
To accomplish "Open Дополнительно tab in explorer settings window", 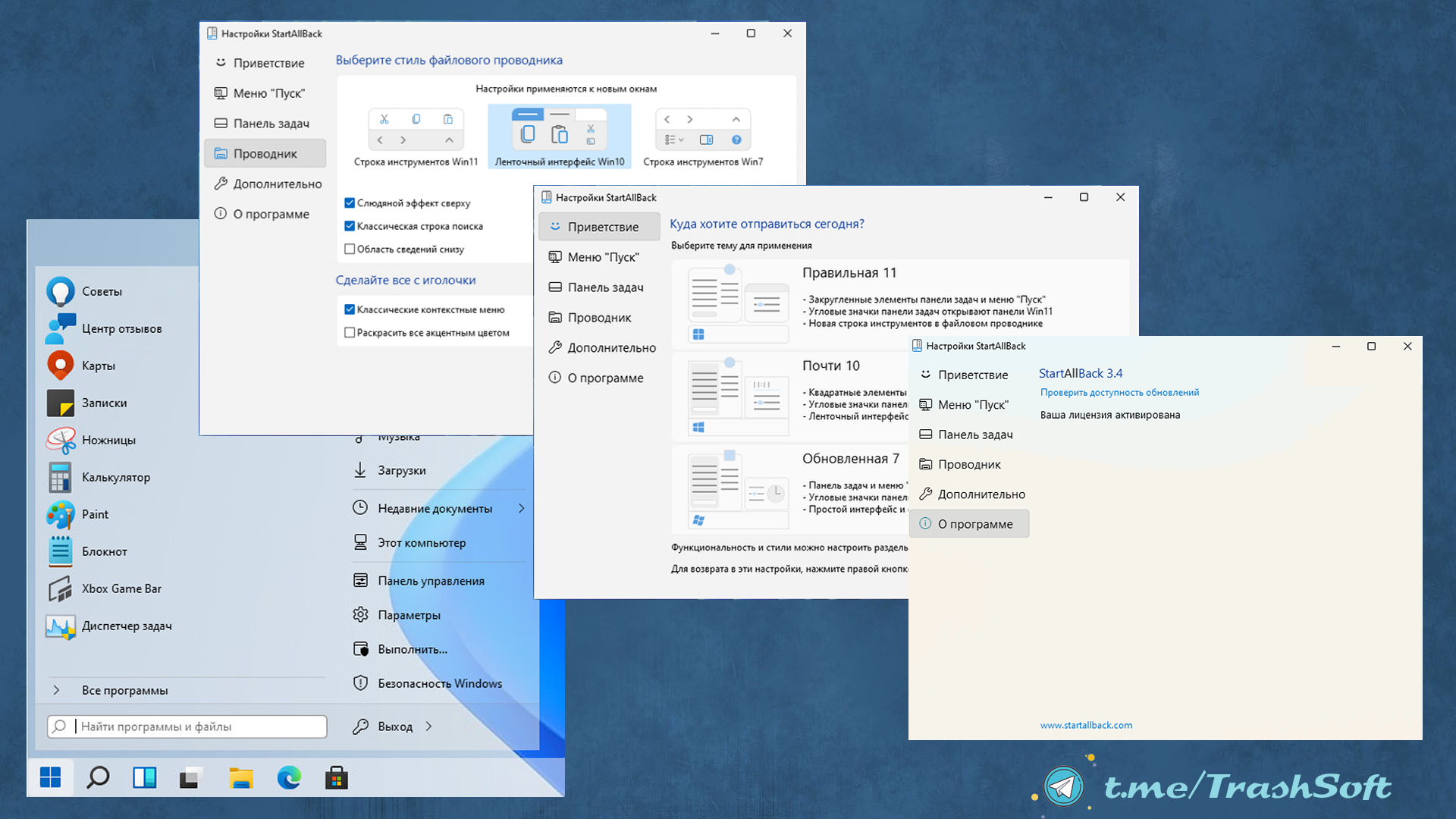I will pyautogui.click(x=265, y=184).
